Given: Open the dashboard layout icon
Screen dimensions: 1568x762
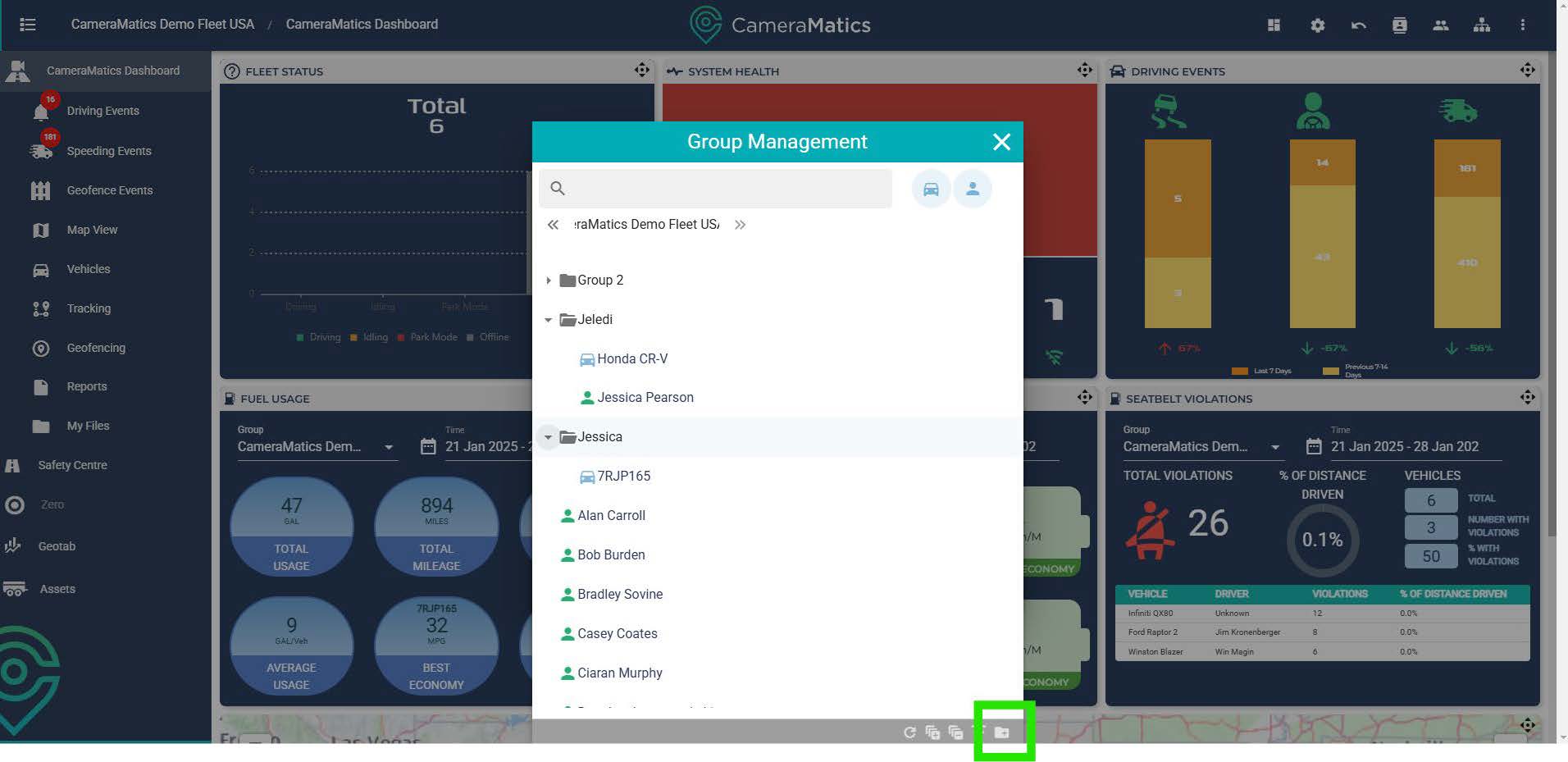Looking at the screenshot, I should (1274, 25).
